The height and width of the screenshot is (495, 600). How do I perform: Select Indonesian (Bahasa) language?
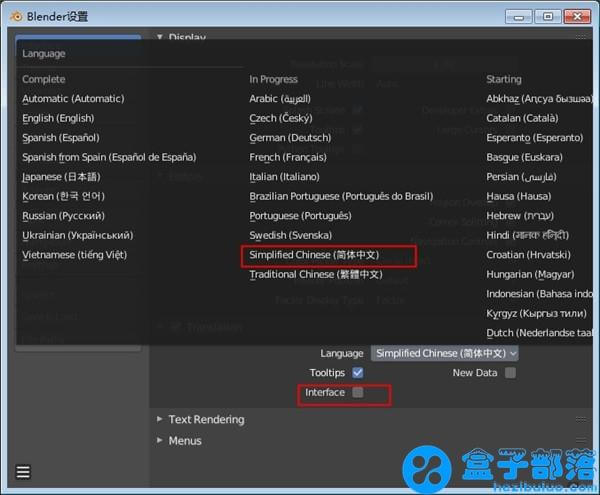tap(539, 294)
